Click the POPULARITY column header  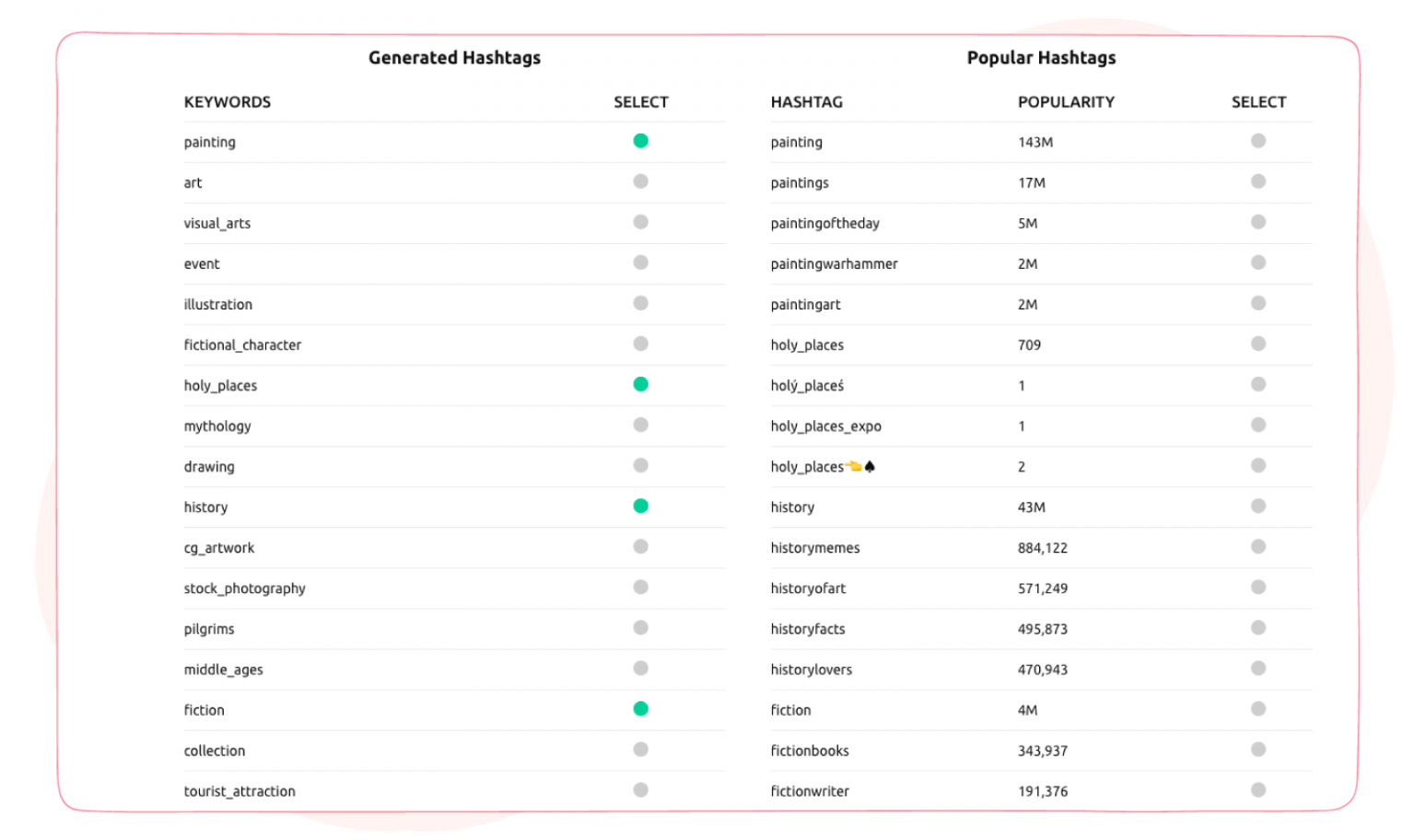pyautogui.click(x=1066, y=102)
